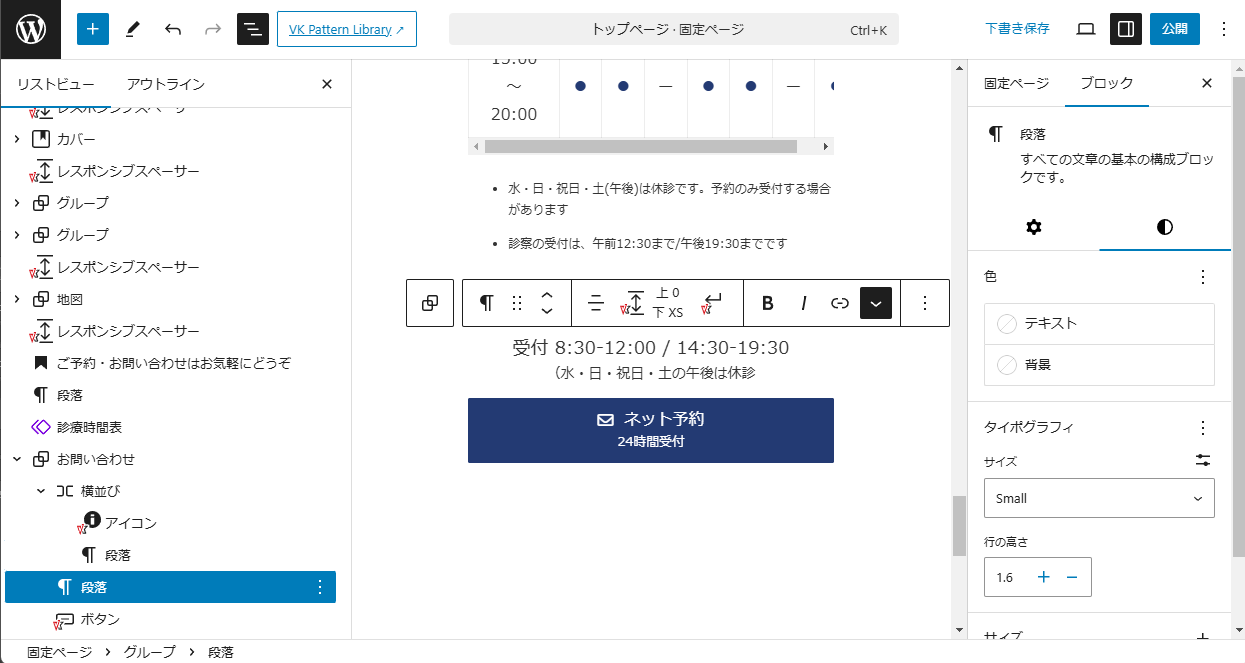The height and width of the screenshot is (663, 1245).
Task: Collapse the お問い合わせ group in list view
Action: (x=17, y=459)
